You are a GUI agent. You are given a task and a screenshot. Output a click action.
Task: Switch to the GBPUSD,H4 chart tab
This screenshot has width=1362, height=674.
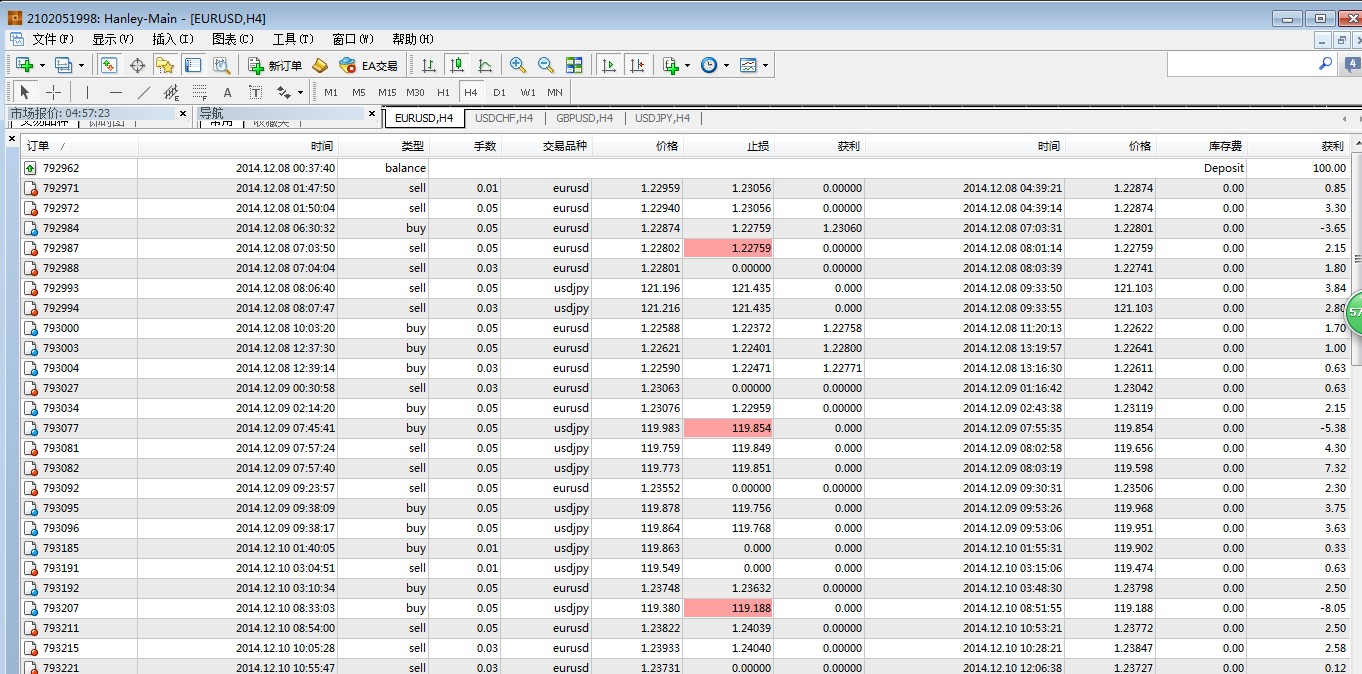coord(585,118)
